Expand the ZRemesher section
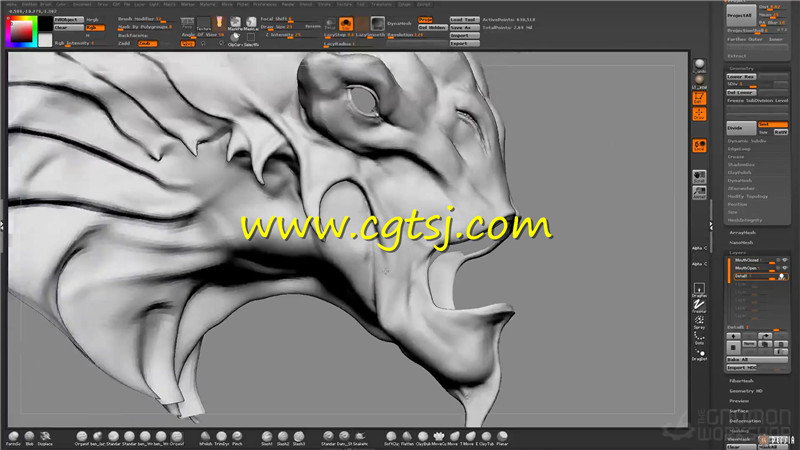Screen dimensions: 800x450 (741, 188)
